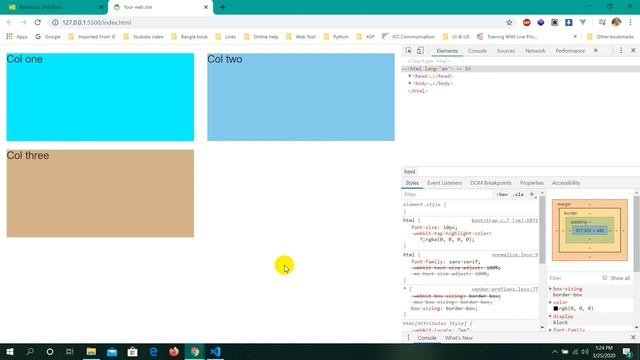640x360 pixels.
Task: Close the bottom drawer
Action: (633, 338)
